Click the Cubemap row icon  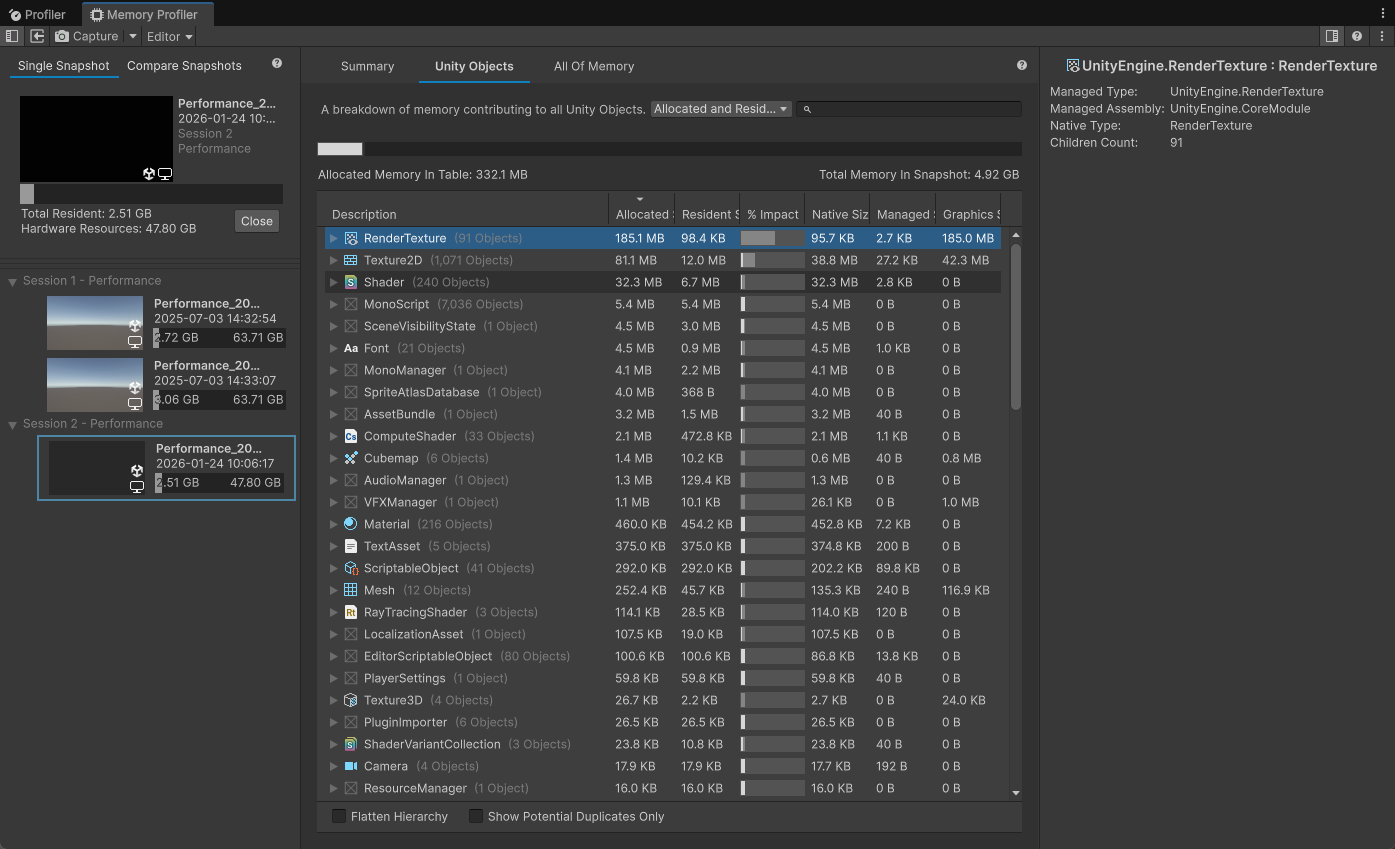click(x=351, y=458)
